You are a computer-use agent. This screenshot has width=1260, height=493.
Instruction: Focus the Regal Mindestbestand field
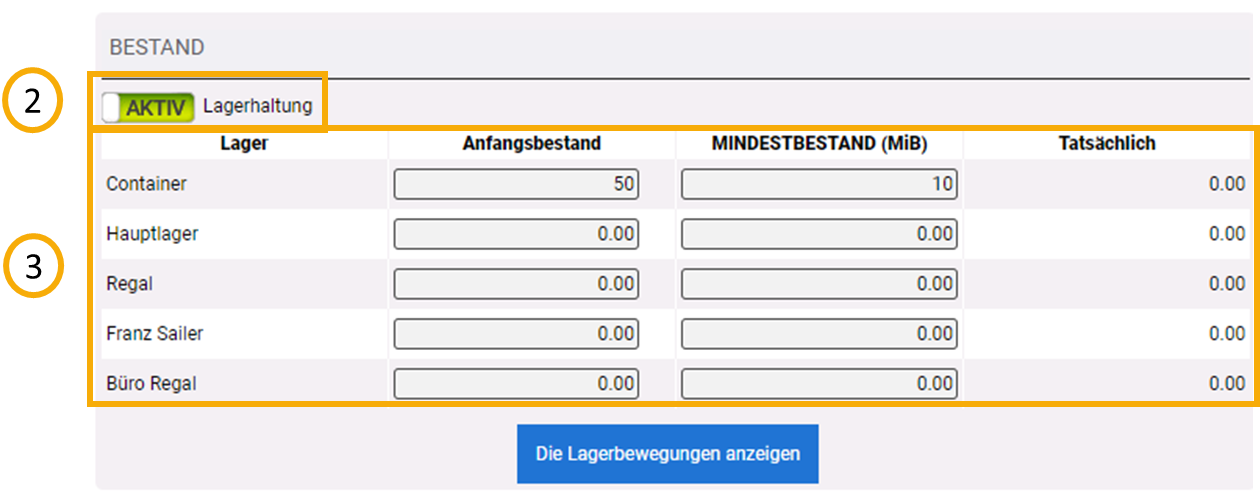point(819,284)
